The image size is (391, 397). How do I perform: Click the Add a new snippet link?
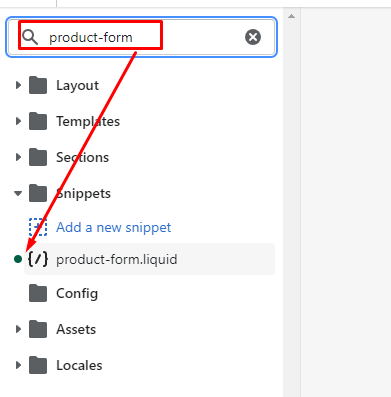[x=113, y=227]
